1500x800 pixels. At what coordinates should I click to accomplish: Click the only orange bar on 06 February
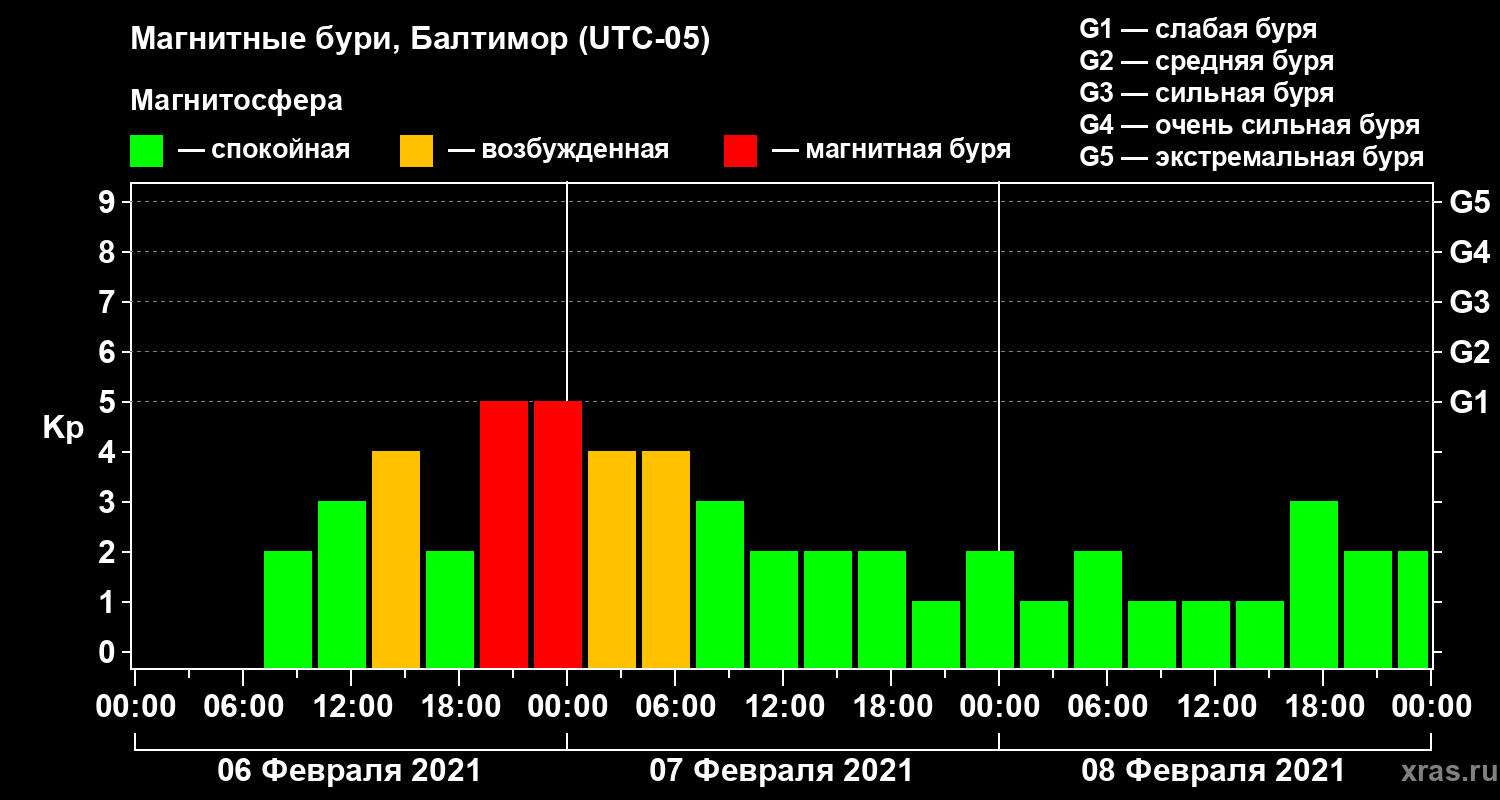coord(396,559)
